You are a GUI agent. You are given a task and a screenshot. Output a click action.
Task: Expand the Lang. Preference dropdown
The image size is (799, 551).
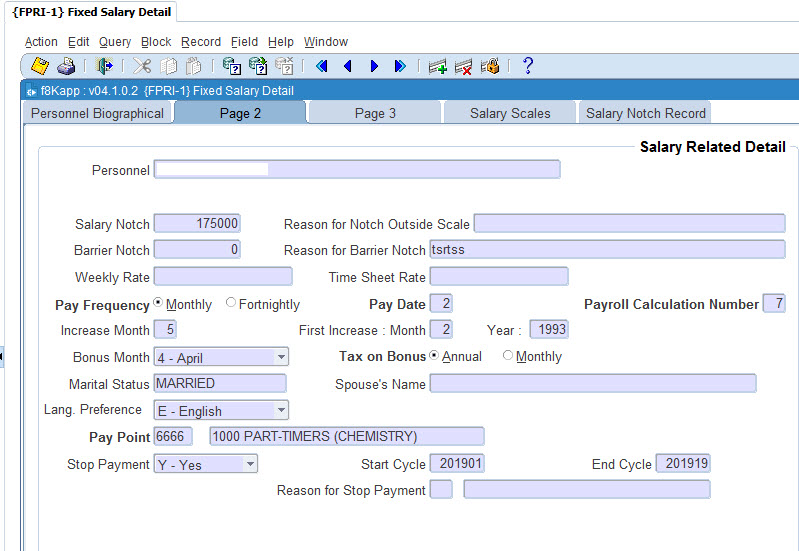281,411
